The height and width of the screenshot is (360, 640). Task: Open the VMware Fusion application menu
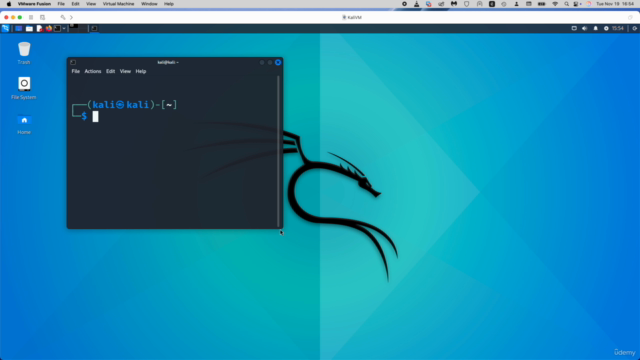pyautogui.click(x=34, y=4)
